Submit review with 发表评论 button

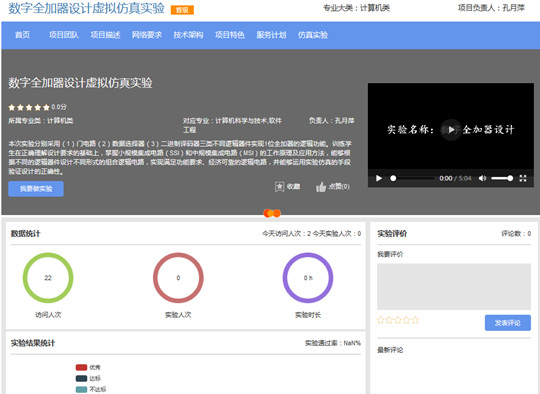508,323
